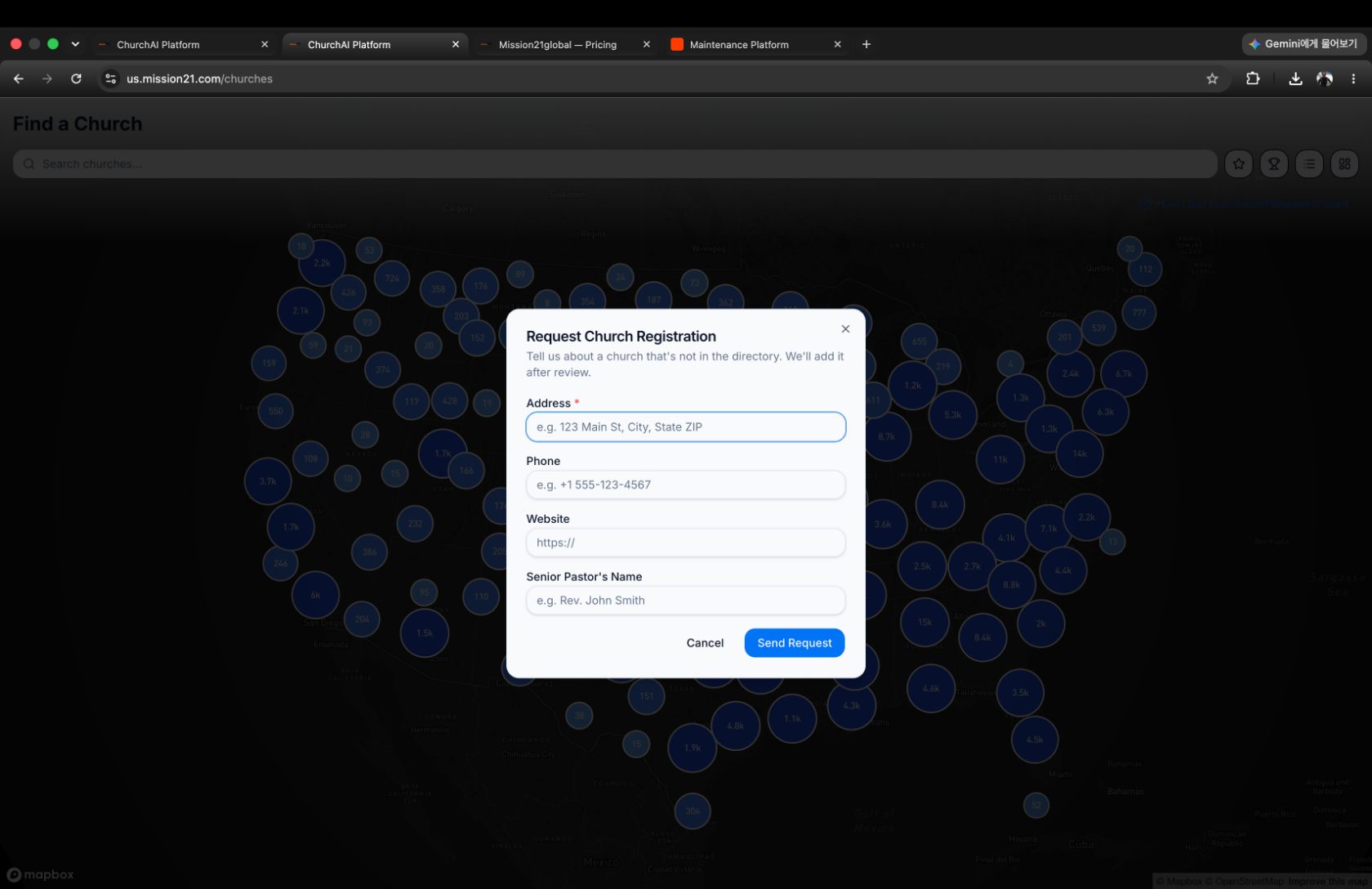Open the browser extensions puzzle icon
The image size is (1372, 889).
pos(1253,78)
